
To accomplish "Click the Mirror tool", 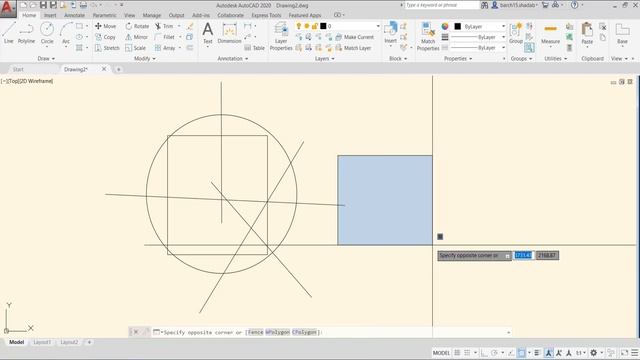I will (x=136, y=37).
